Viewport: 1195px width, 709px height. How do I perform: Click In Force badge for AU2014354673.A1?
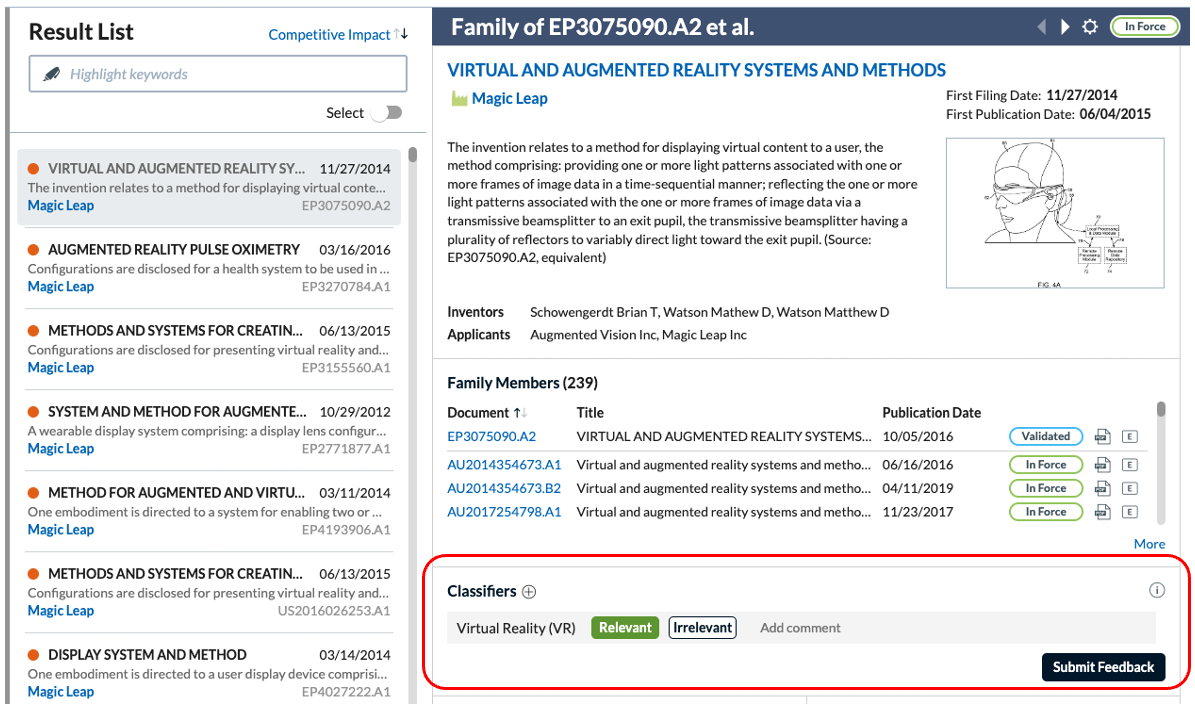(1046, 465)
